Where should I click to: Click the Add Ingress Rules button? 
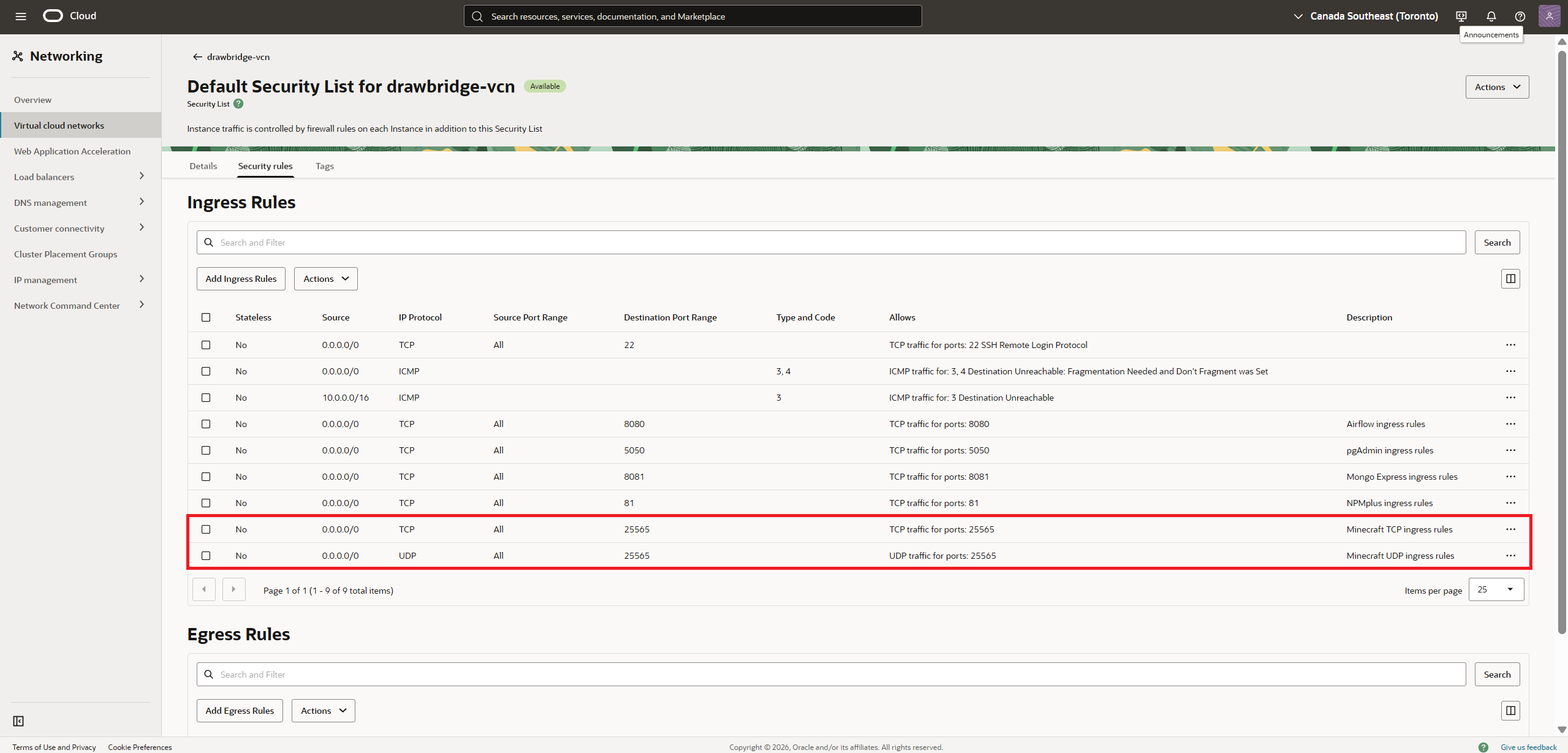point(241,279)
